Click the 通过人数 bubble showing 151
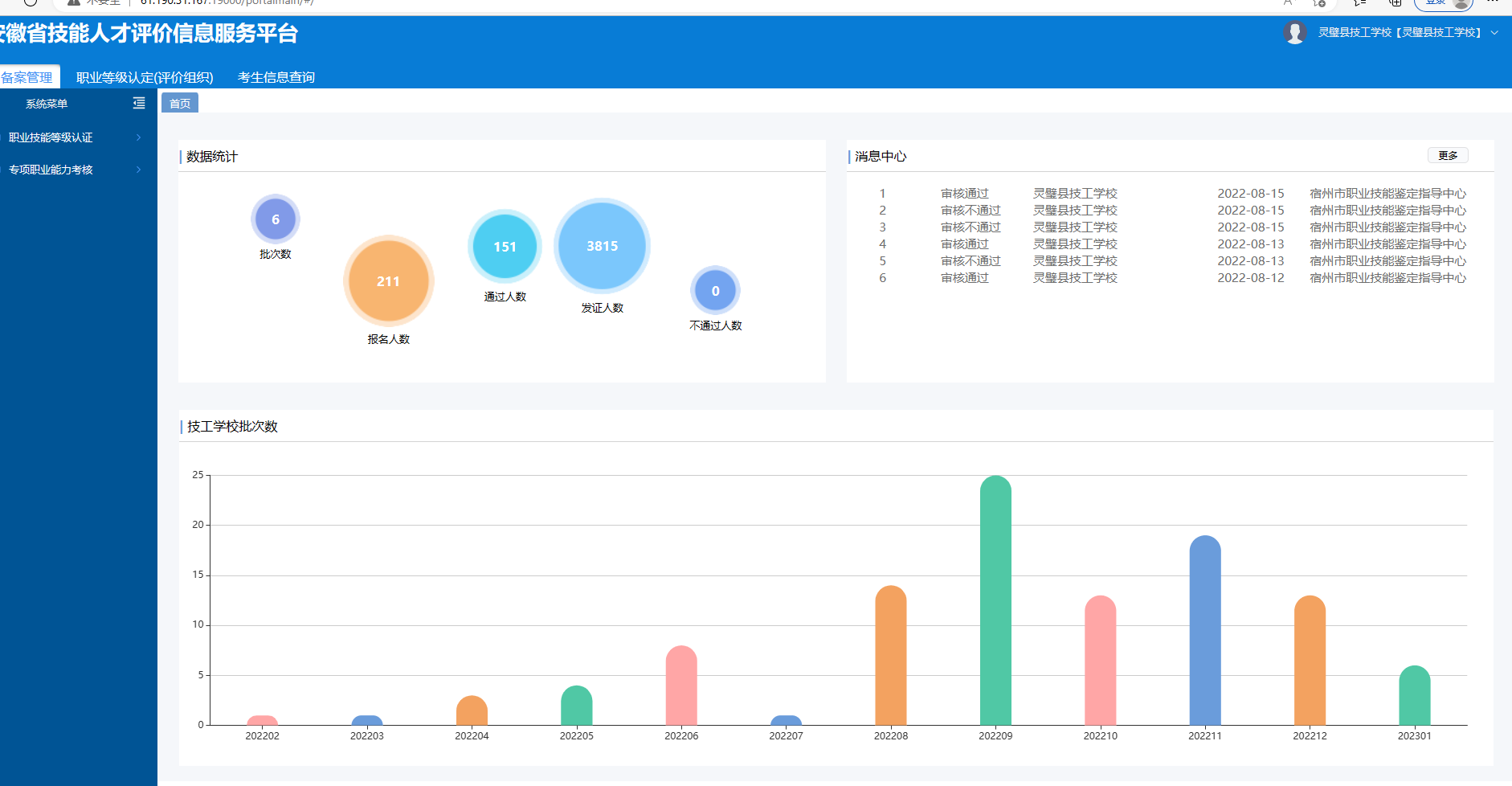Screen dimensions: 1512x786 (505, 247)
